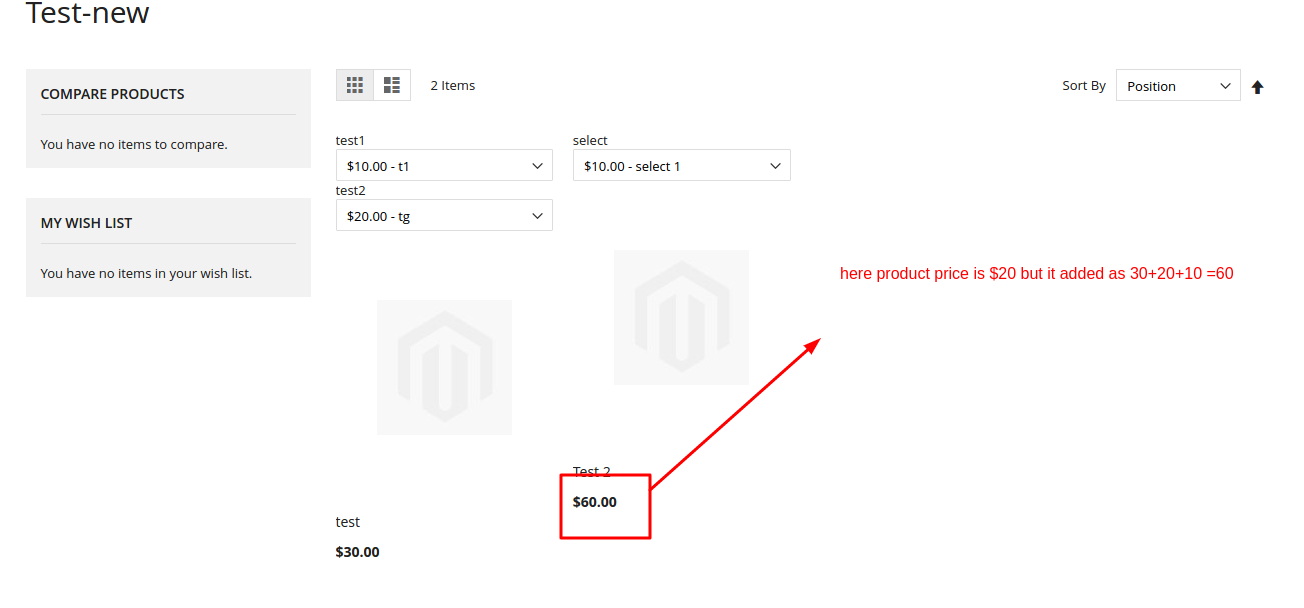Click the 2 Items count label
The width and height of the screenshot is (1304, 608).
coord(452,85)
